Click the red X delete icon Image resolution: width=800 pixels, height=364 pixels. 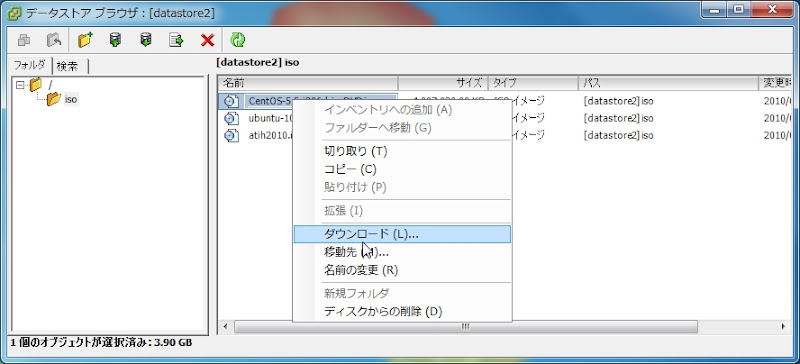pyautogui.click(x=207, y=40)
